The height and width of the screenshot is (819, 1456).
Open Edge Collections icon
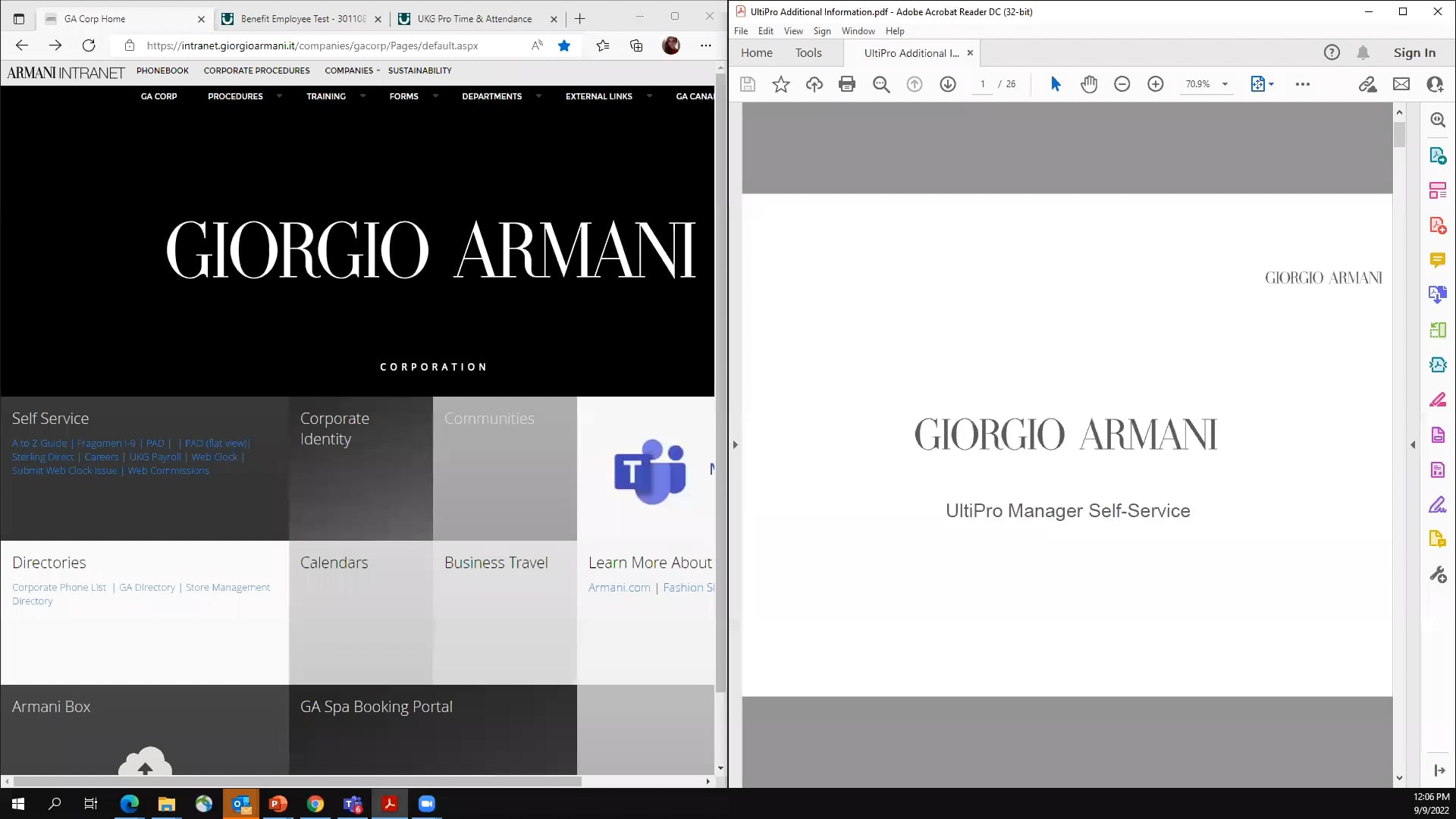tap(636, 45)
